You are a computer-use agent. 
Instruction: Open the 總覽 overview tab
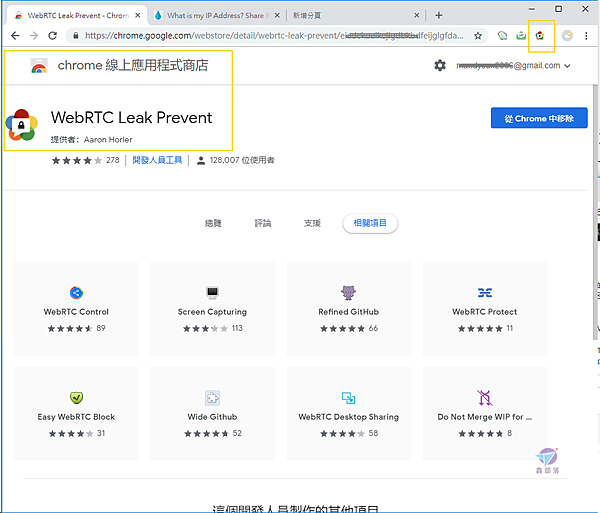coord(213,223)
